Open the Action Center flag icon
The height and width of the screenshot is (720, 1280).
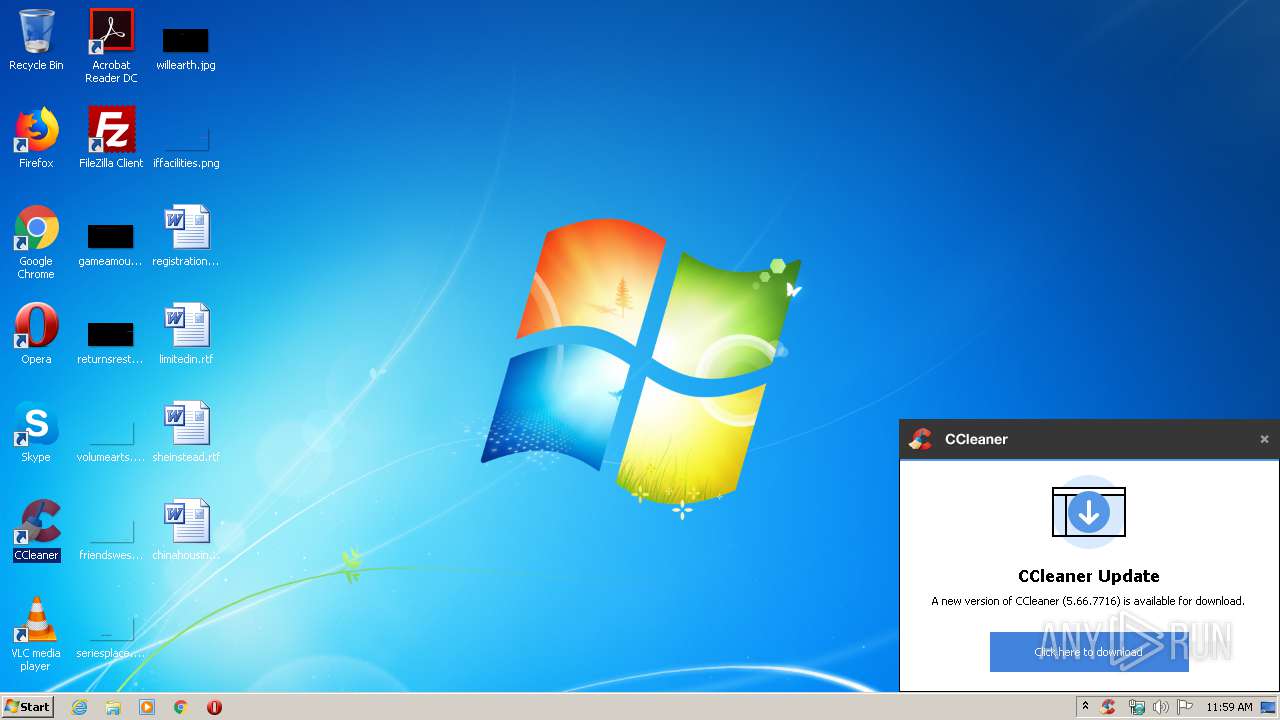1185,707
